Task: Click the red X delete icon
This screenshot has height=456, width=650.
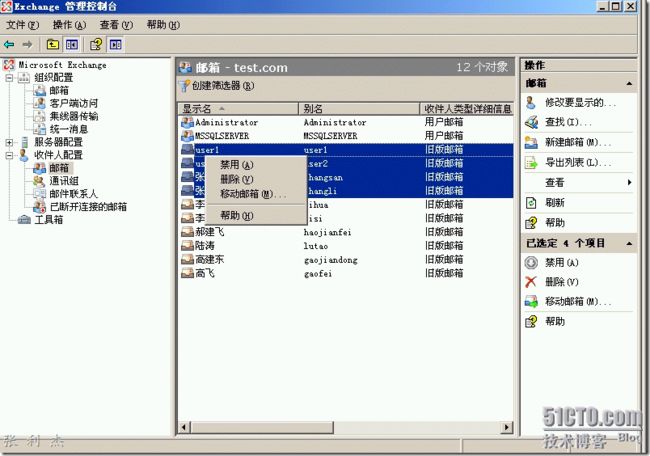Action: (x=531, y=282)
